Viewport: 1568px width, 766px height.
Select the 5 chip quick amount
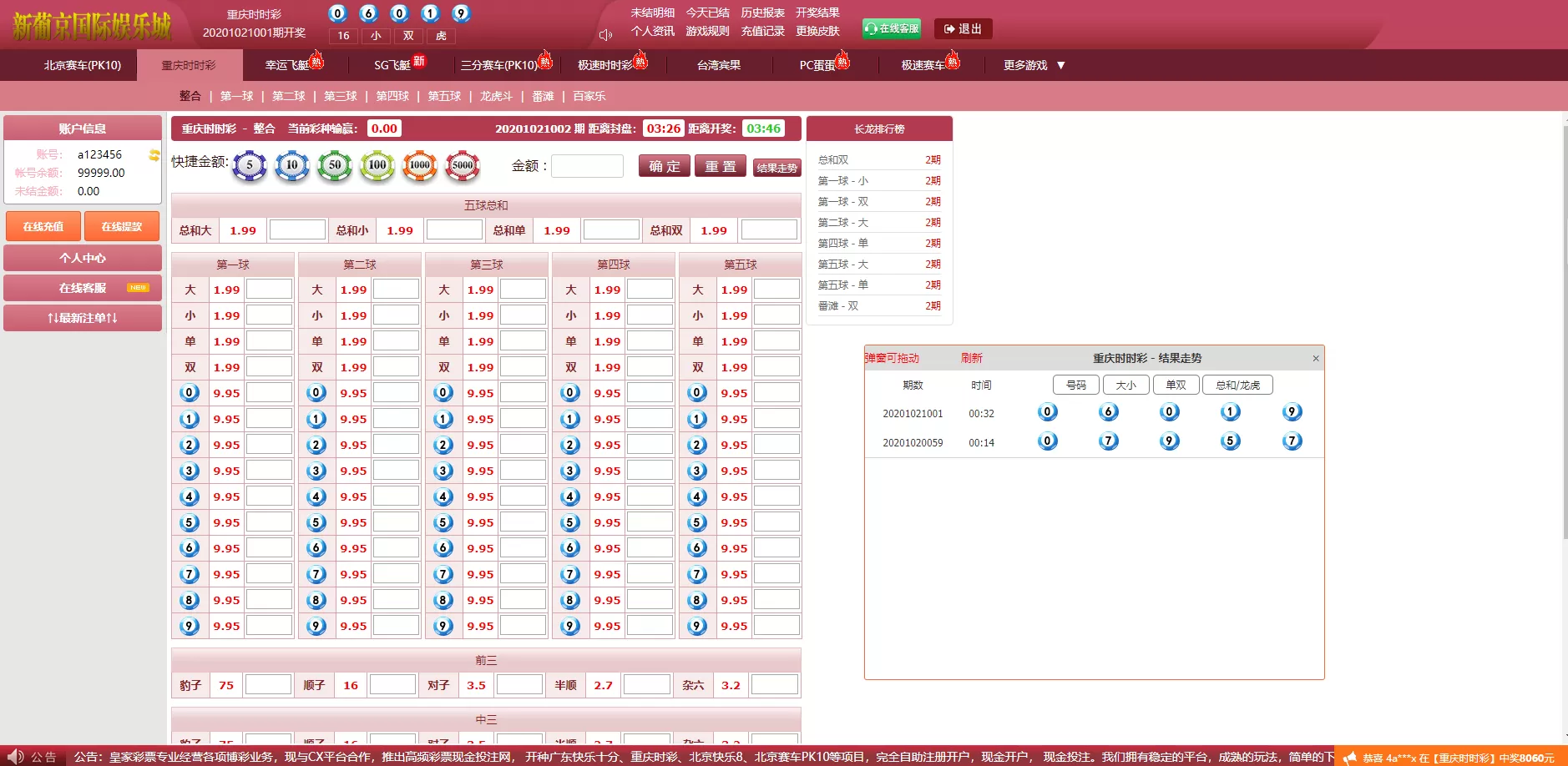(x=249, y=165)
